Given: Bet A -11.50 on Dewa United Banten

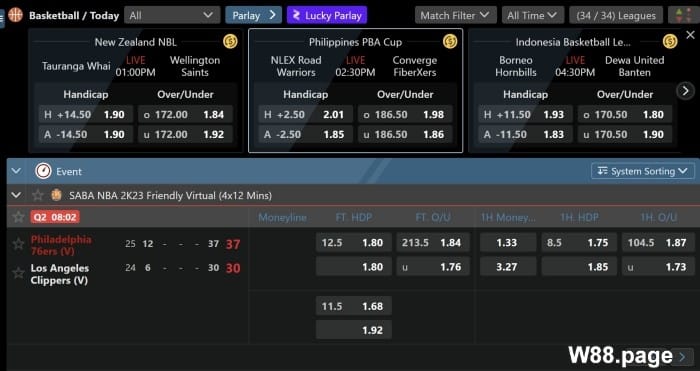Looking at the screenshot, I should (525, 134).
